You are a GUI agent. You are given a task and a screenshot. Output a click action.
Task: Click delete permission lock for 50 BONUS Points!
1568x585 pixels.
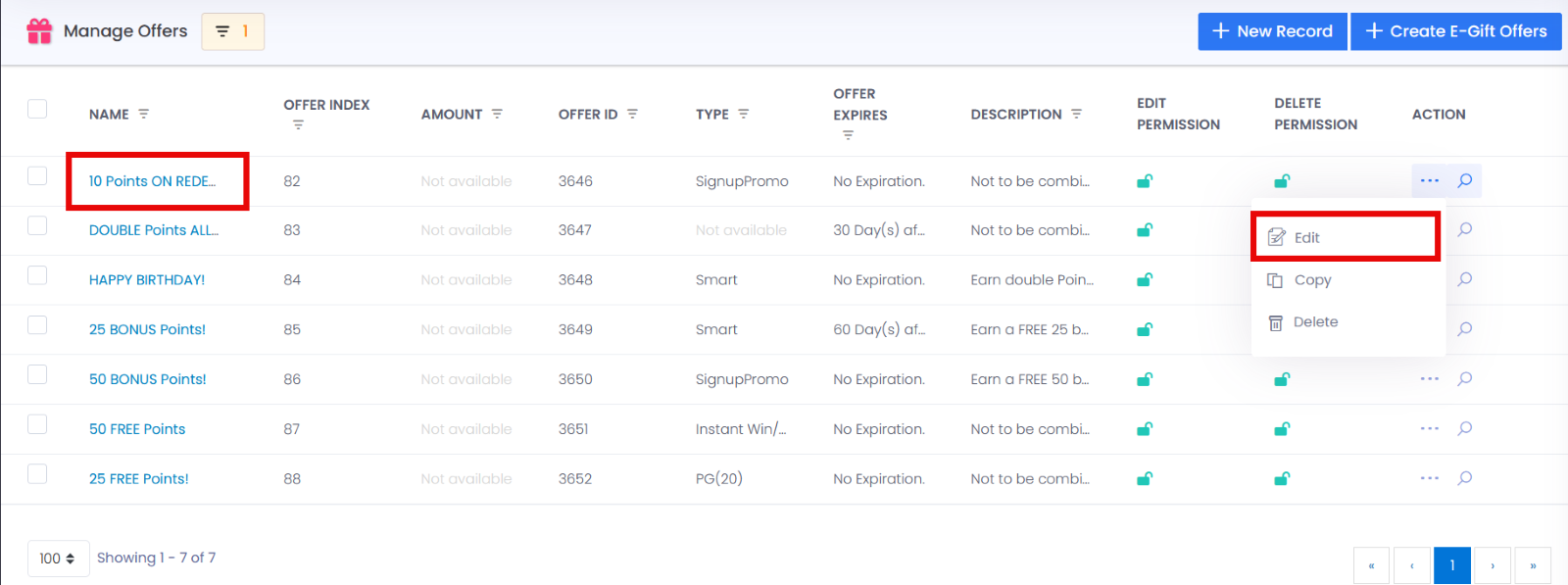pos(1282,379)
